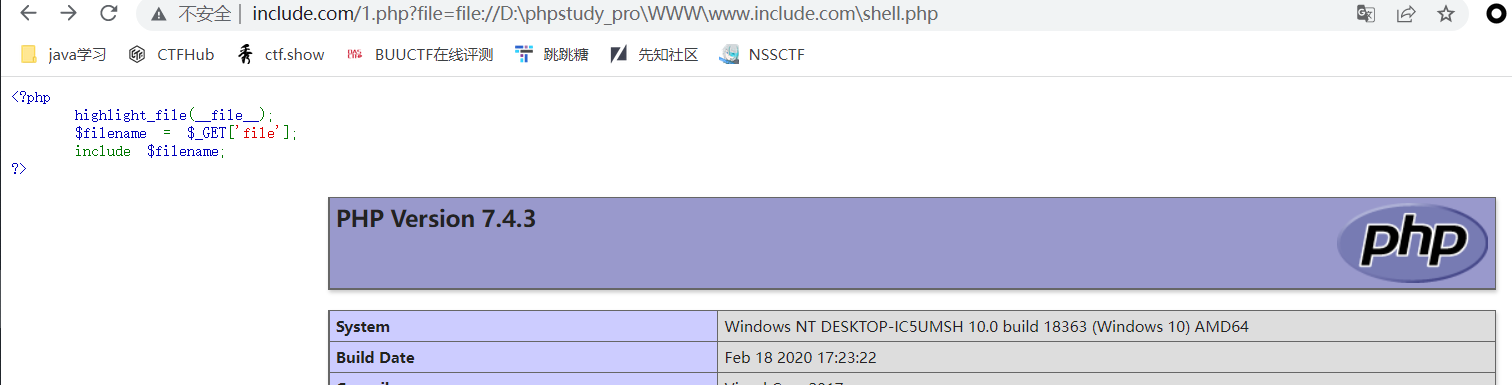Open the 先知社区 bookmark
The image size is (1512, 385).
[654, 55]
